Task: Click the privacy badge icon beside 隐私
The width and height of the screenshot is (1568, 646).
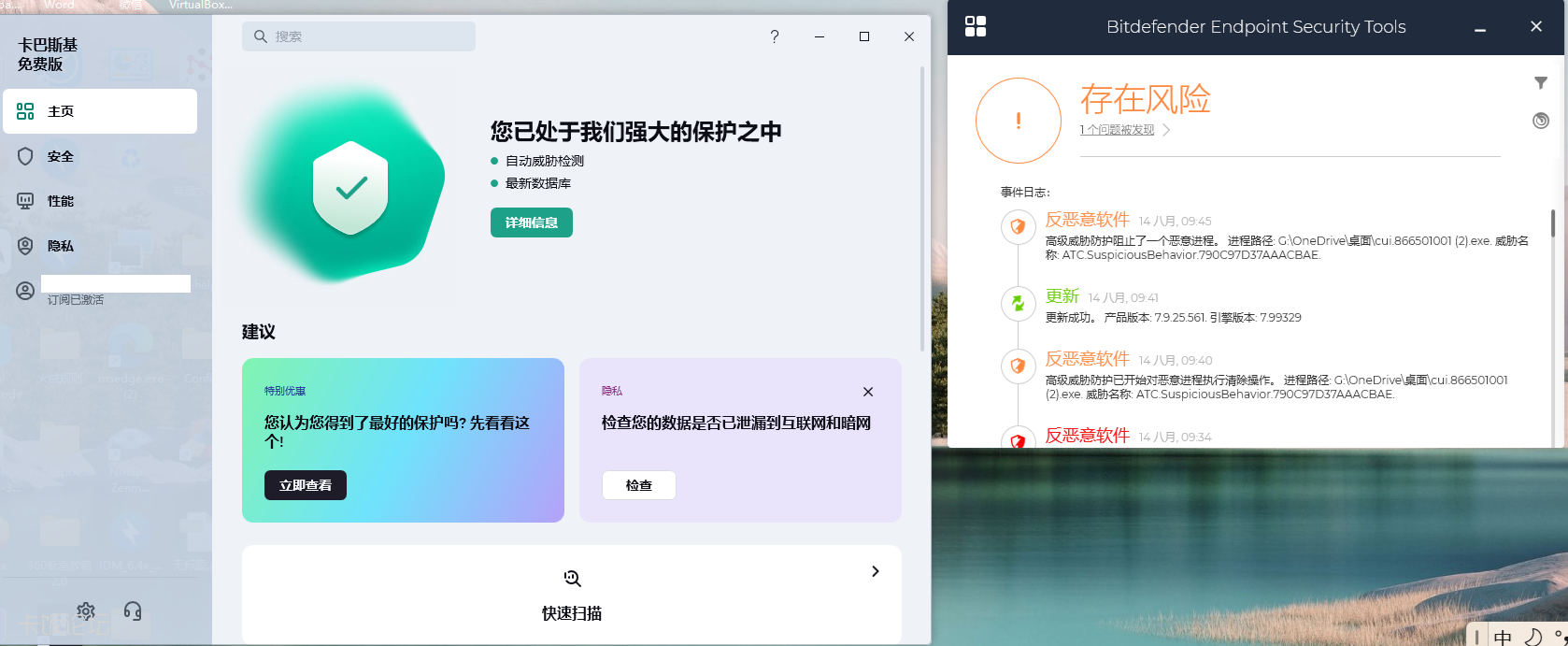Action: (x=25, y=246)
